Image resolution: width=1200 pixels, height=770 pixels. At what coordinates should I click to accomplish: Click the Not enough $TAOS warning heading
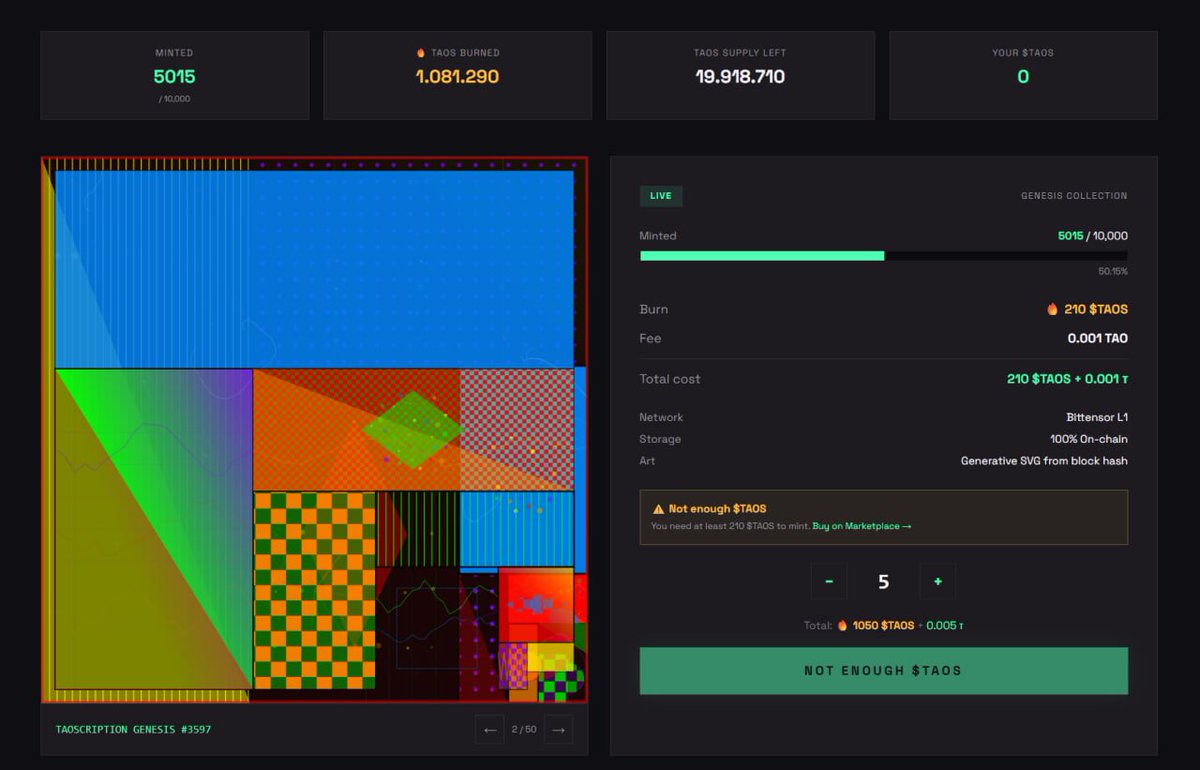(717, 509)
